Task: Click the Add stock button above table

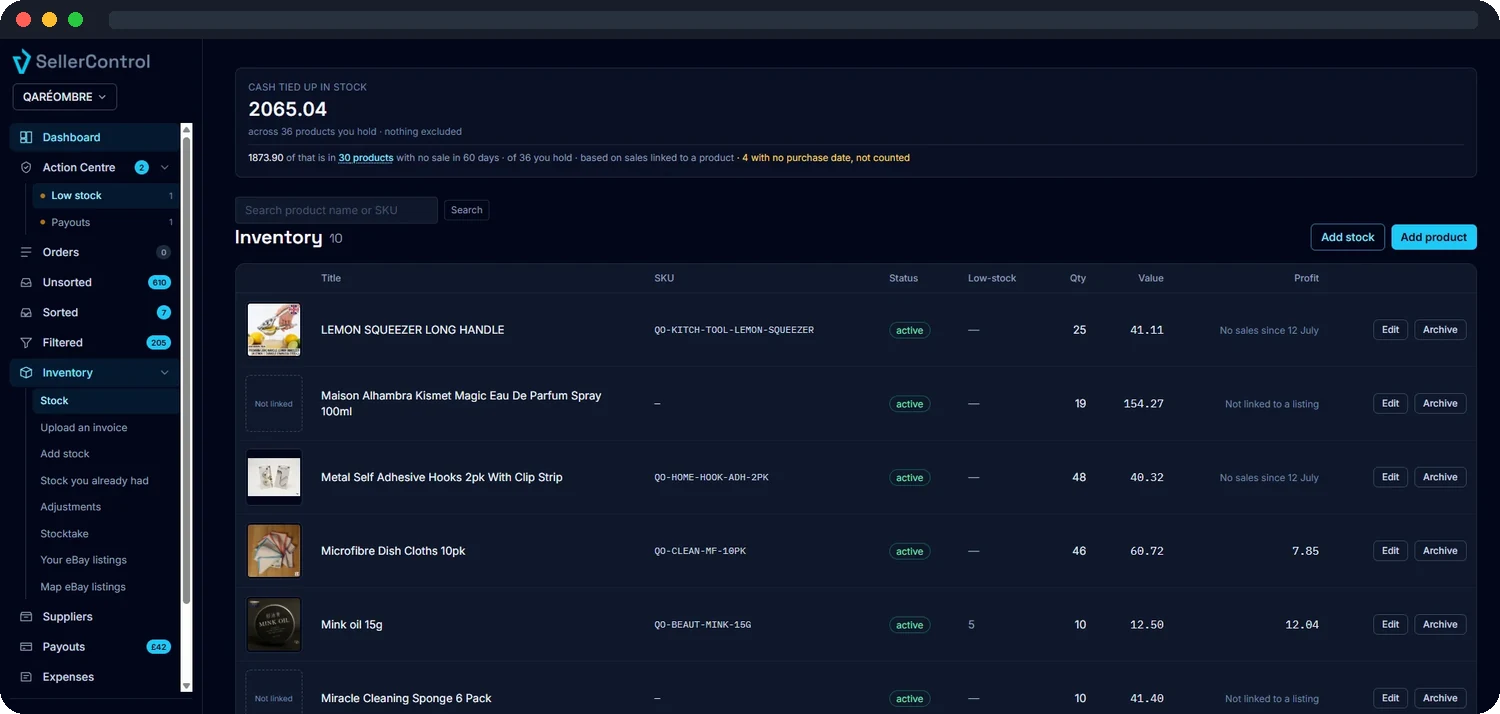Action: click(x=1348, y=237)
